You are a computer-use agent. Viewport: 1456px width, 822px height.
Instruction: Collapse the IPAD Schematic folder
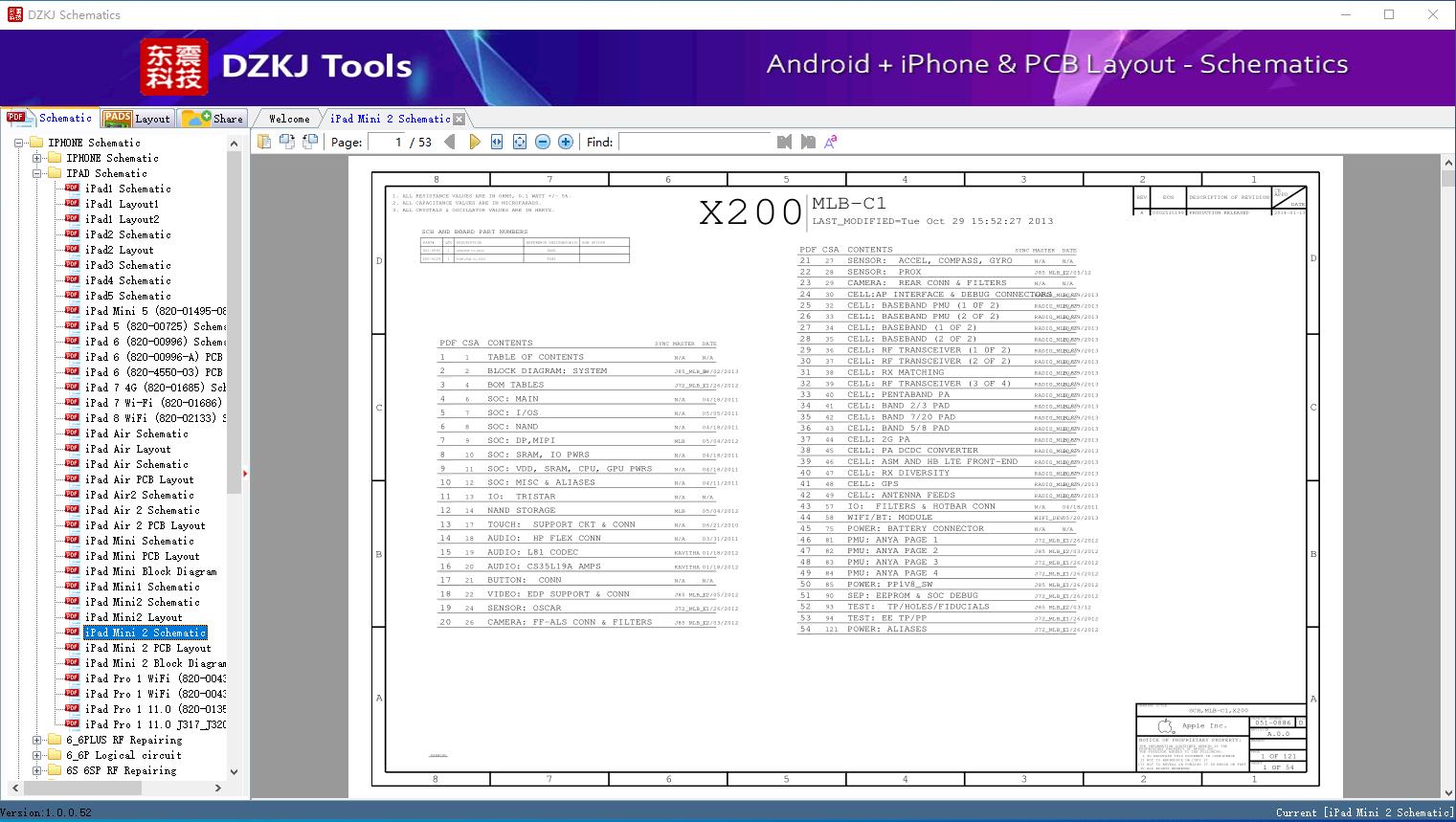pos(37,173)
